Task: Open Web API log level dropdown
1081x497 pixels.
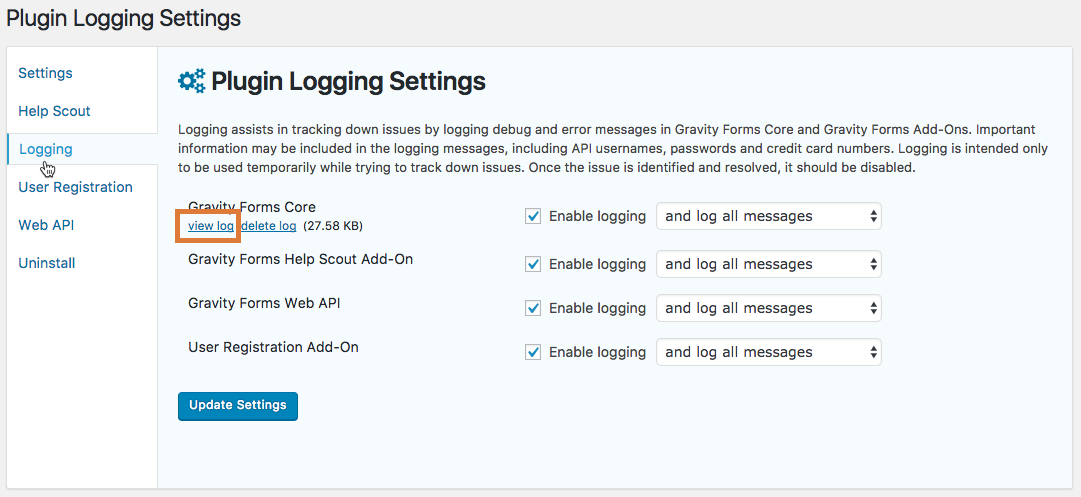Action: click(769, 308)
